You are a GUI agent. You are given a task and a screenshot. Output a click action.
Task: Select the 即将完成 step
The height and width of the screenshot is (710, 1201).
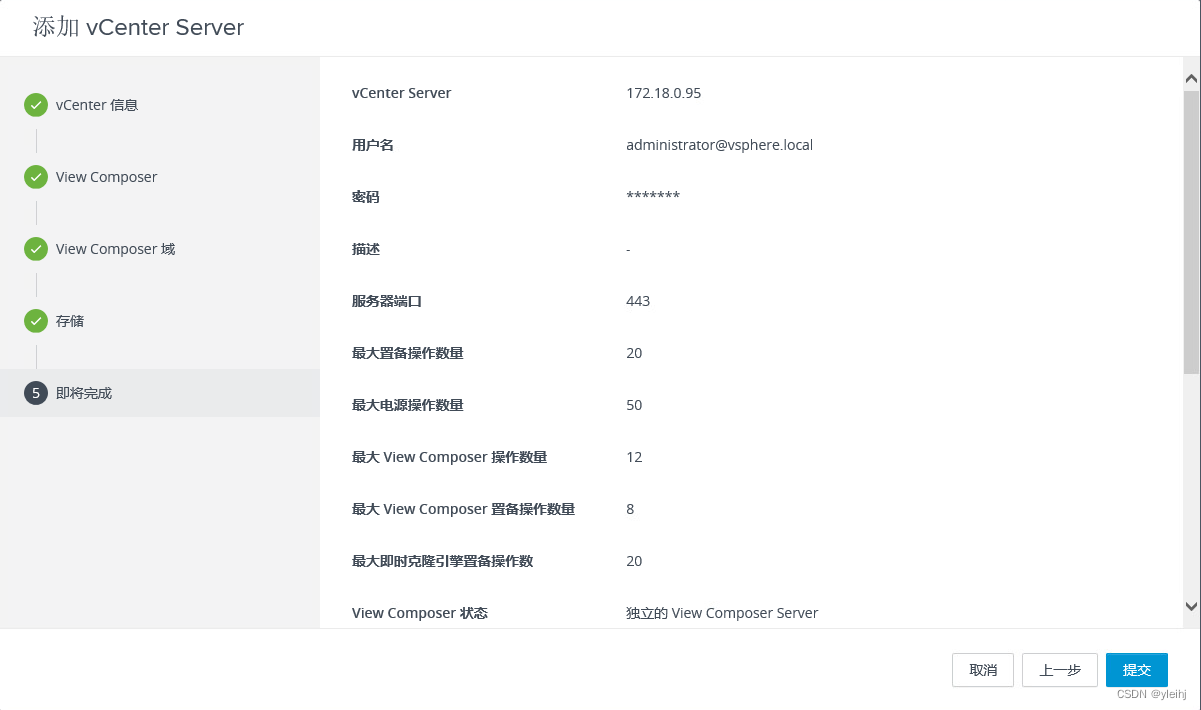pos(160,393)
